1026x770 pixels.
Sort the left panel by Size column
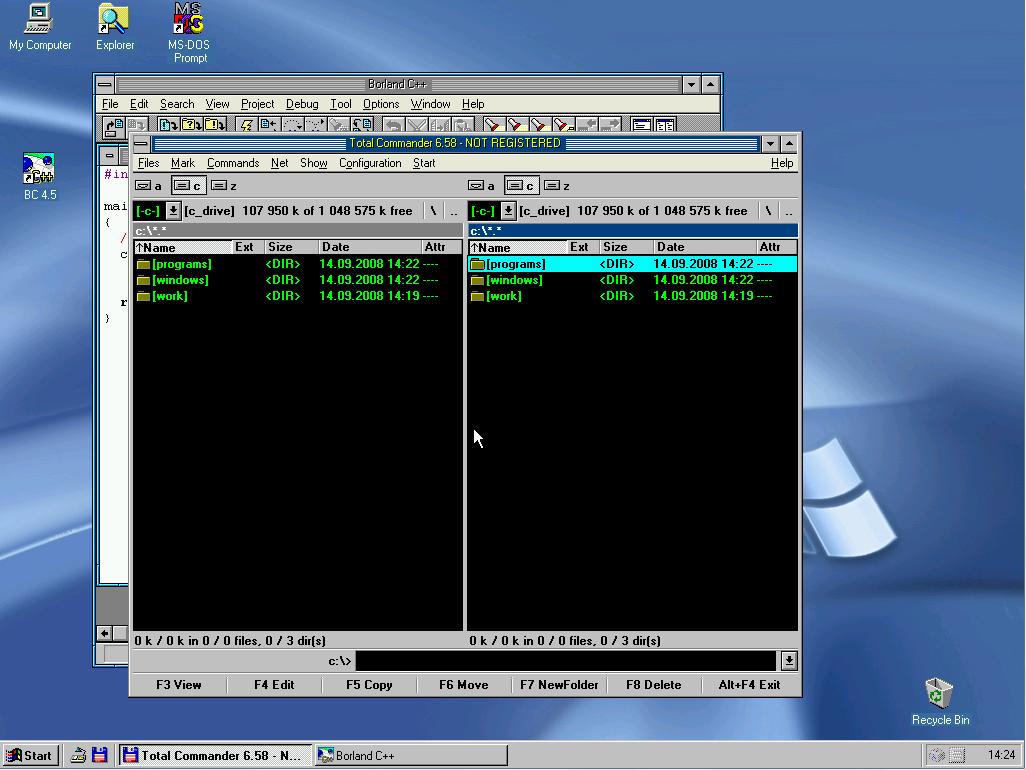pyautogui.click(x=292, y=247)
